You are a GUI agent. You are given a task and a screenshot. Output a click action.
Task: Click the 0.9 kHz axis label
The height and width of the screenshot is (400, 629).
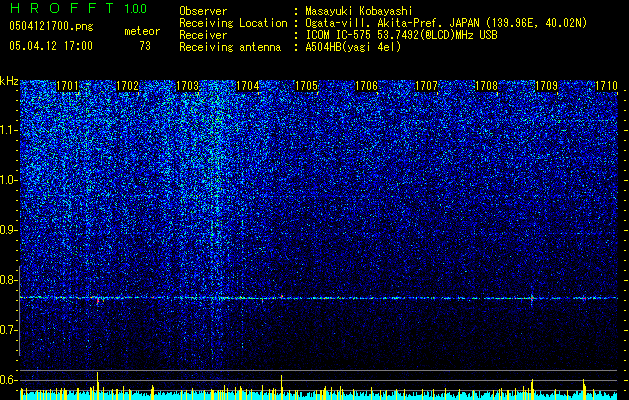[x=8, y=230]
